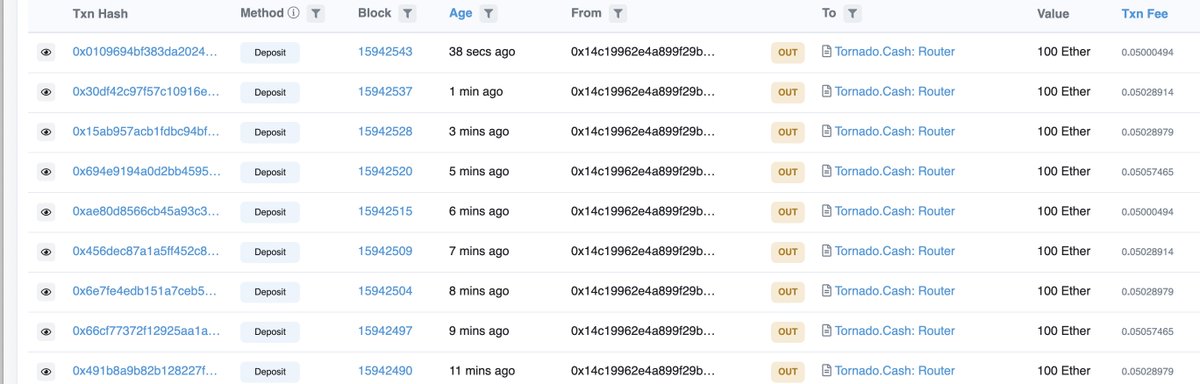Select txn fee 0.05057465 in block 15942520 row

(1148, 172)
